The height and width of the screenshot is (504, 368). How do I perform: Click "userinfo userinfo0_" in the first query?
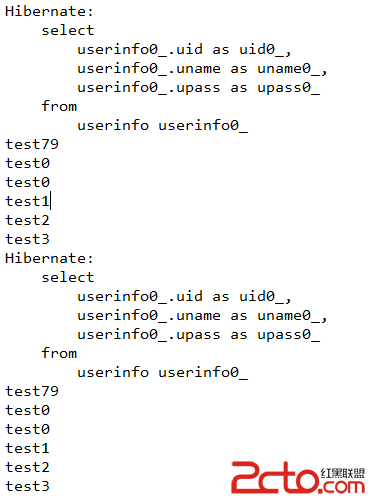(163, 126)
